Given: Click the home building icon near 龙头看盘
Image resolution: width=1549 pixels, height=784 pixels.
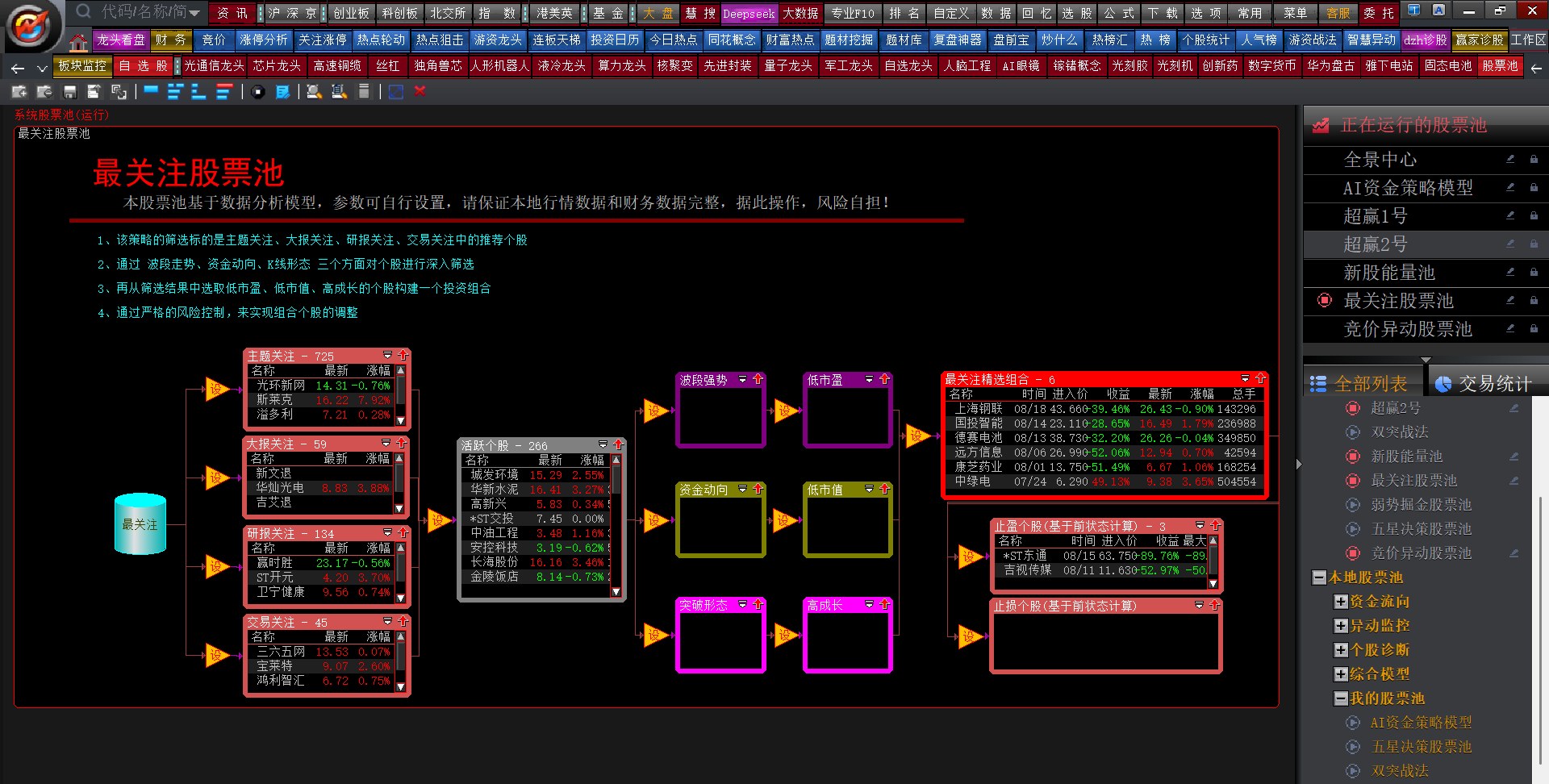Looking at the screenshot, I should coord(78,42).
